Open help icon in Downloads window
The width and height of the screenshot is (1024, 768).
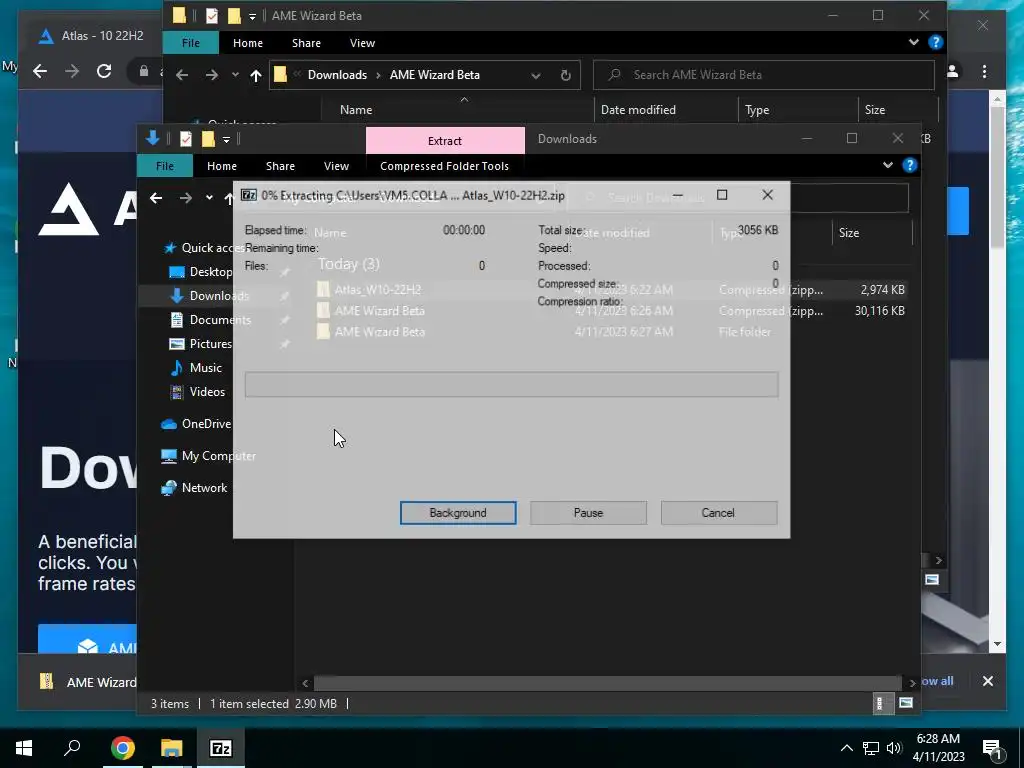tap(910, 165)
